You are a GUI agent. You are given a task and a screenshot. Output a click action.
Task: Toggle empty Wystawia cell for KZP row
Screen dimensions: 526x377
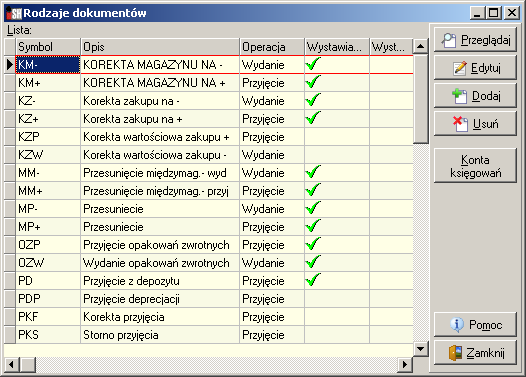[x=337, y=137]
